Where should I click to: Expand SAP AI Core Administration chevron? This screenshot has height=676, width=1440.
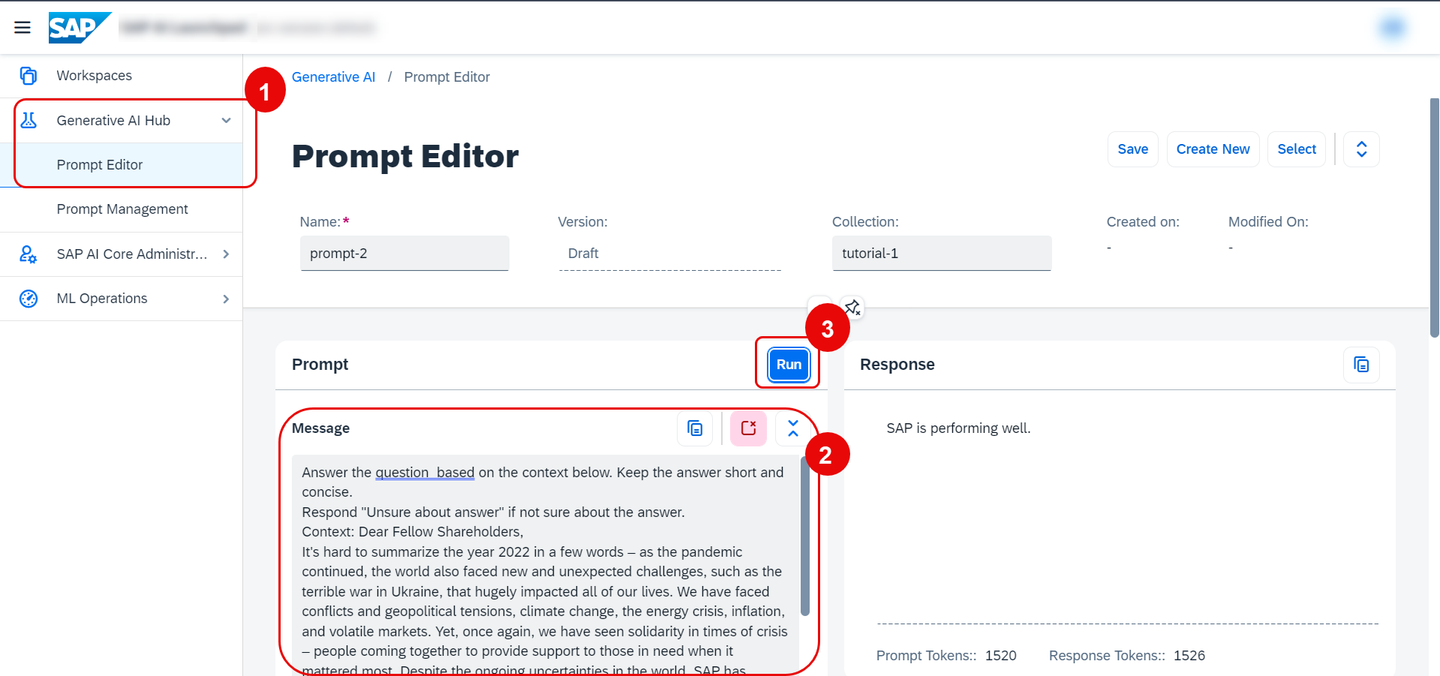tap(226, 254)
